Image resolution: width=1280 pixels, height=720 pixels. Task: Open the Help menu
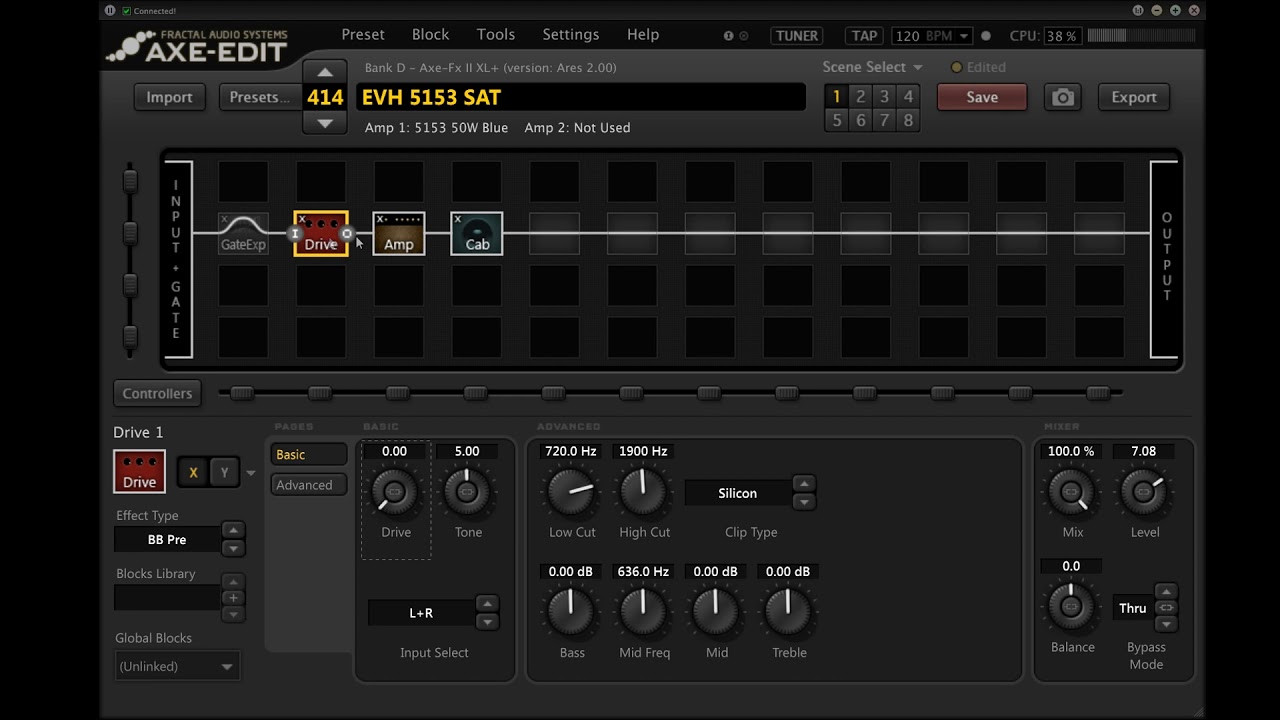[643, 34]
